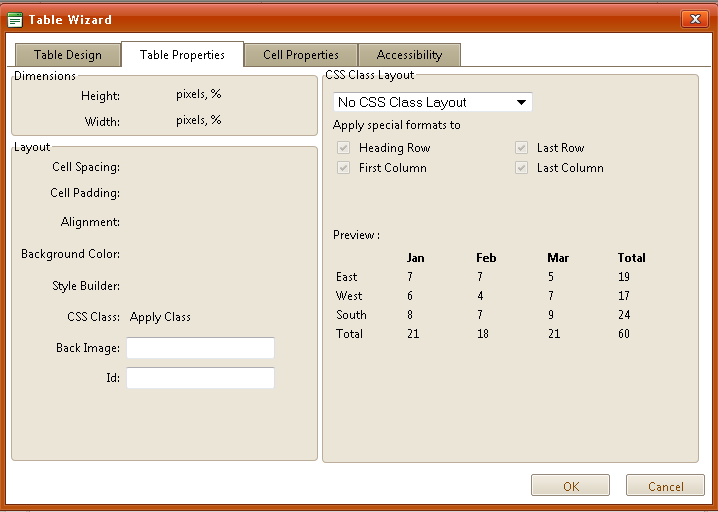
Task: Click the East row label in preview
Action: tap(347, 277)
